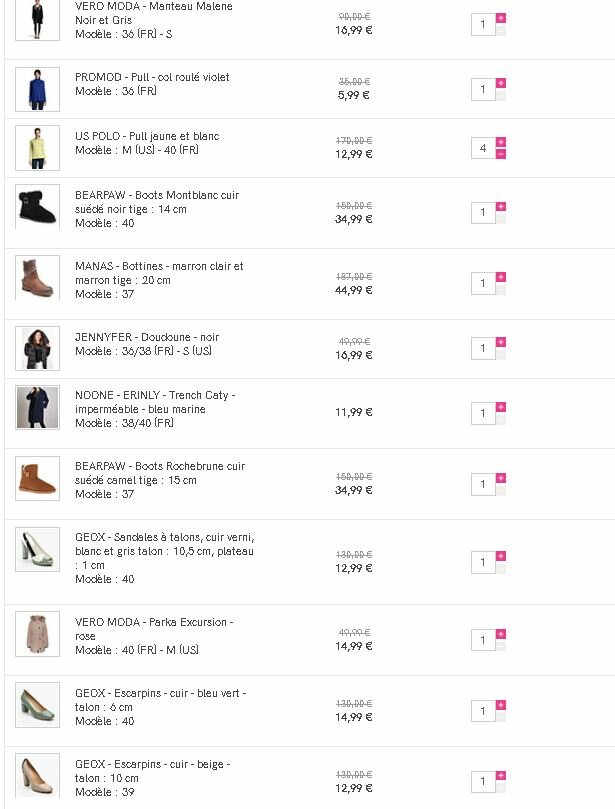Click quantity field for US POLO pull
The height and width of the screenshot is (809, 615).
[483, 148]
